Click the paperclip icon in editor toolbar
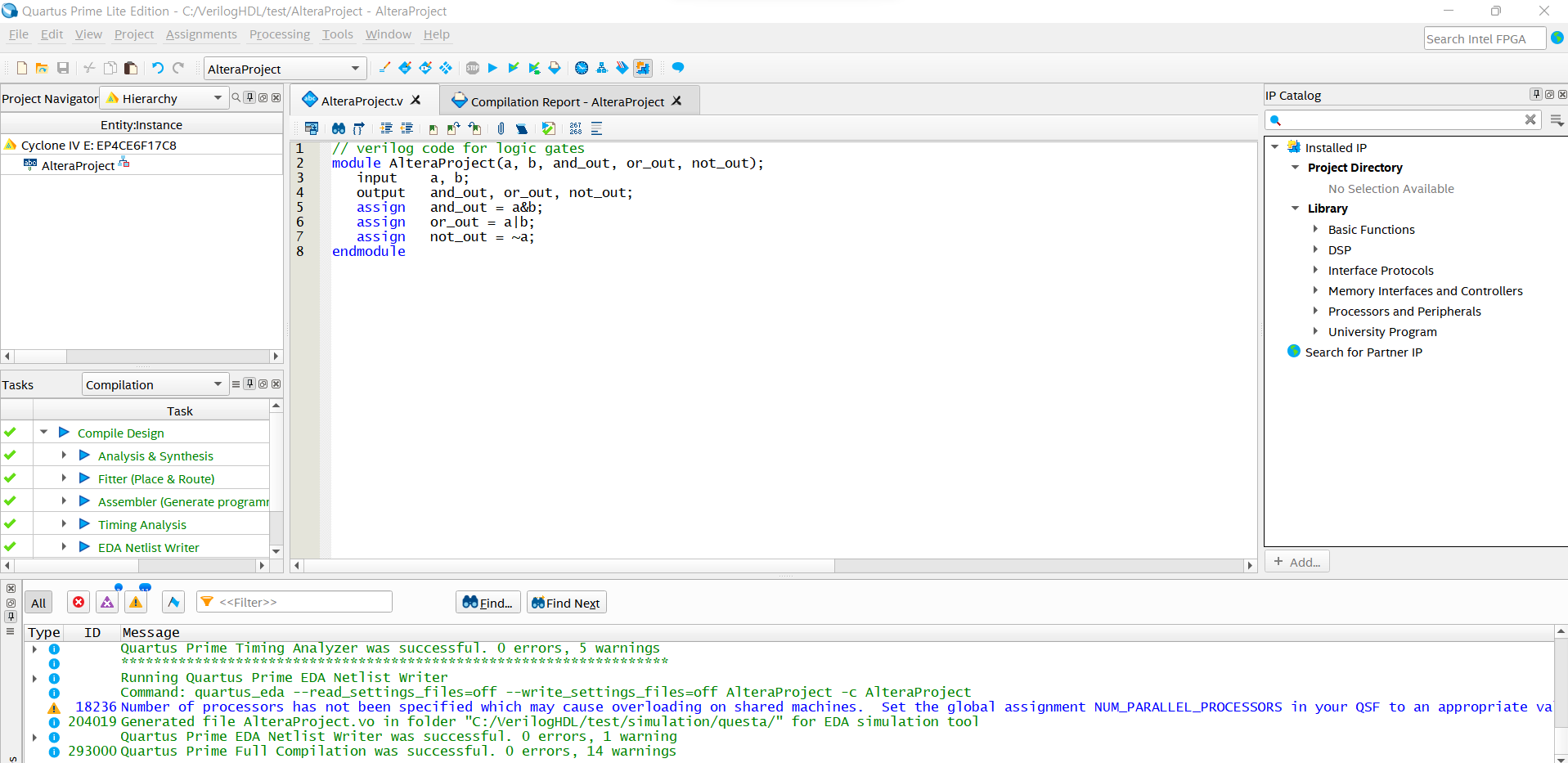Screen dimensions: 1568x763 click(501, 128)
